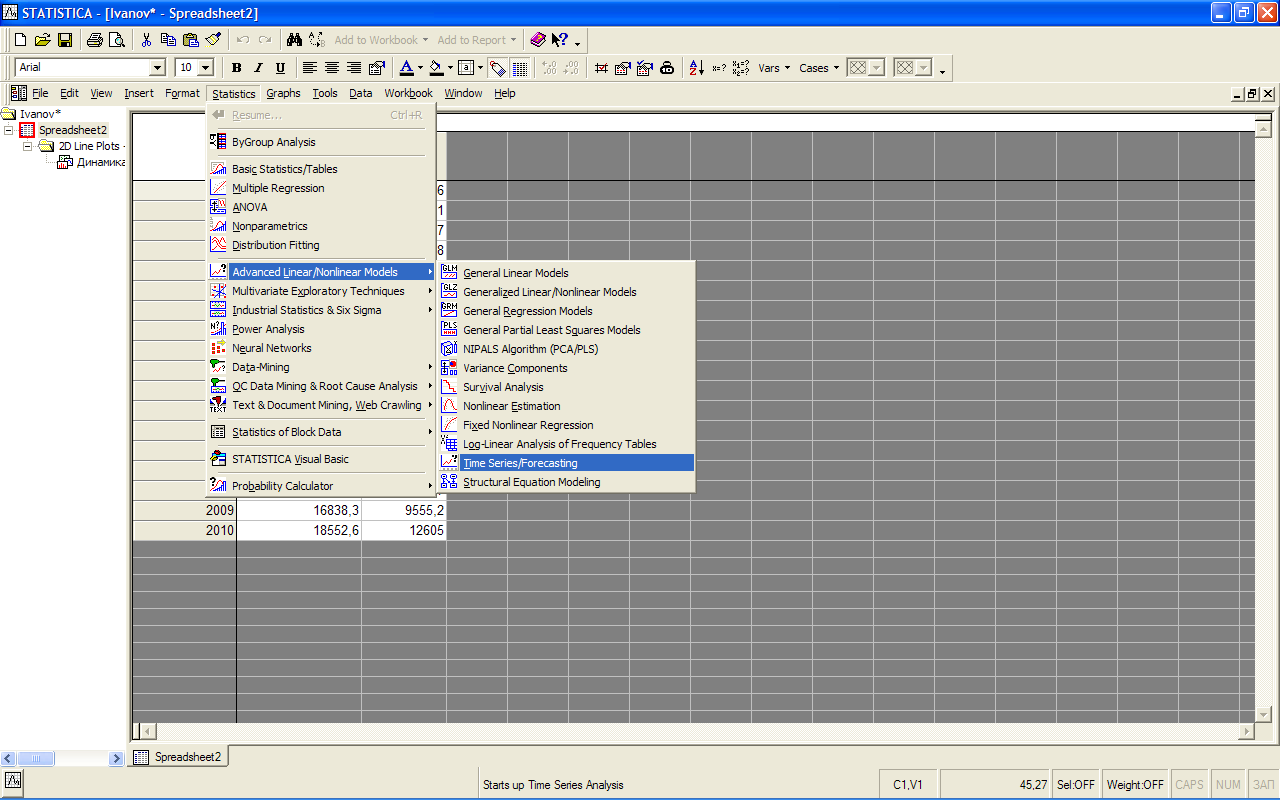Image resolution: width=1280 pixels, height=800 pixels.
Task: Open the Probability Calculator submenu
Action: [x=321, y=486]
